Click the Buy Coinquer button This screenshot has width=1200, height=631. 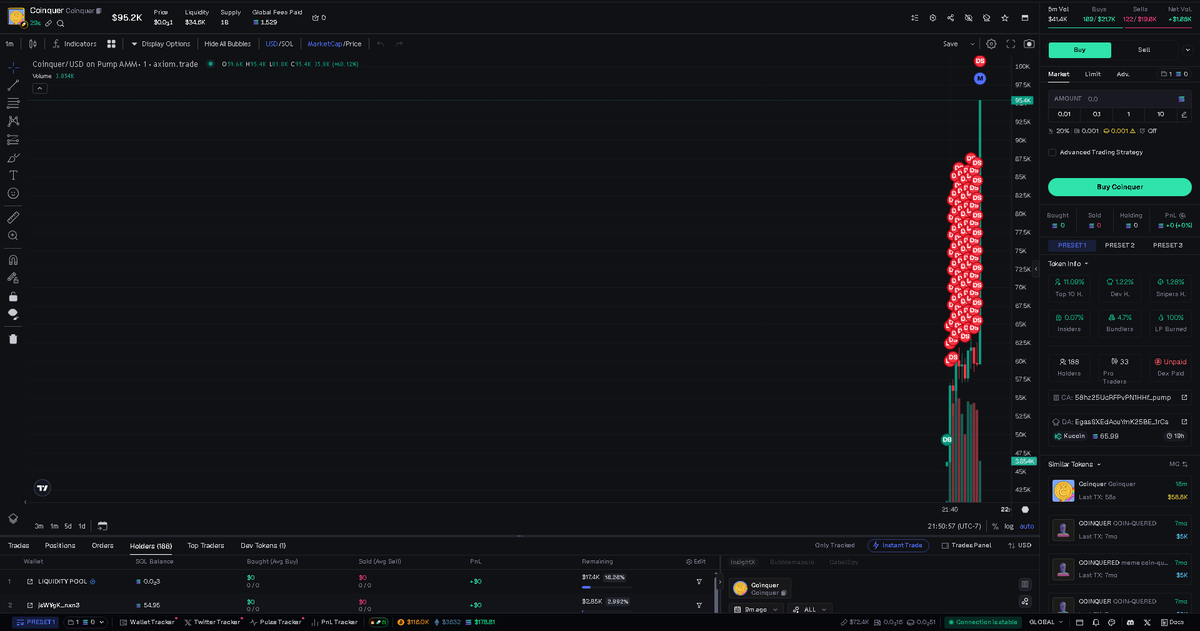coord(1120,186)
